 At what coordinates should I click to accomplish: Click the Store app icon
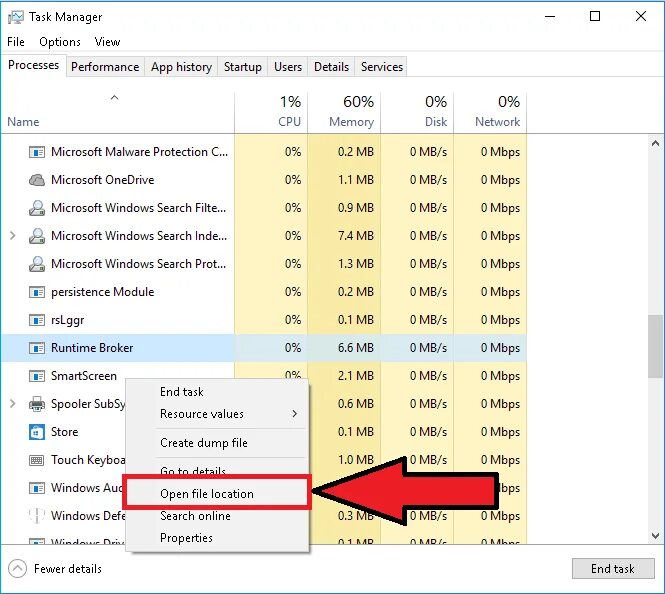pos(37,432)
